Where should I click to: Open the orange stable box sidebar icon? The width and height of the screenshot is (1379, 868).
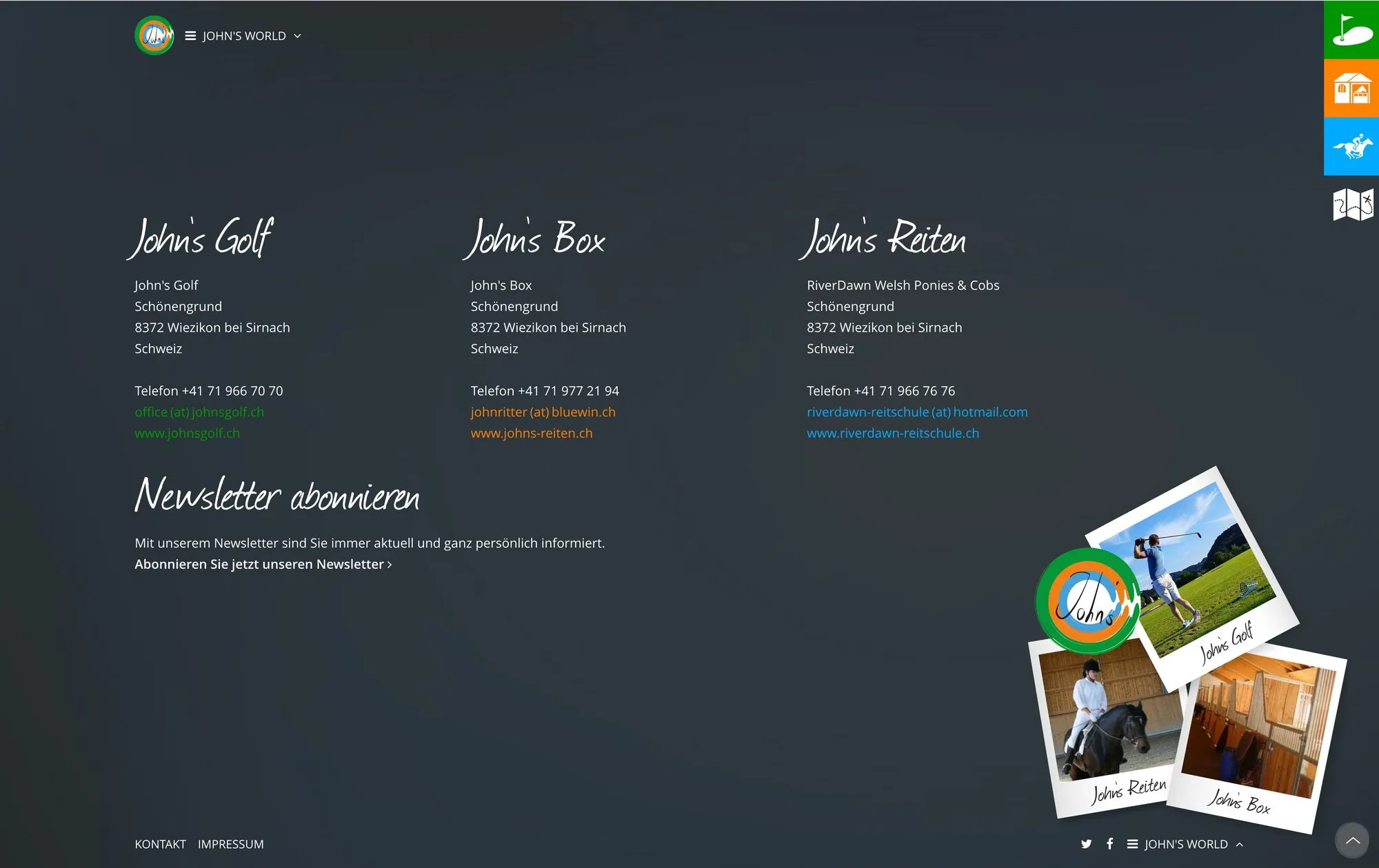(x=1351, y=88)
